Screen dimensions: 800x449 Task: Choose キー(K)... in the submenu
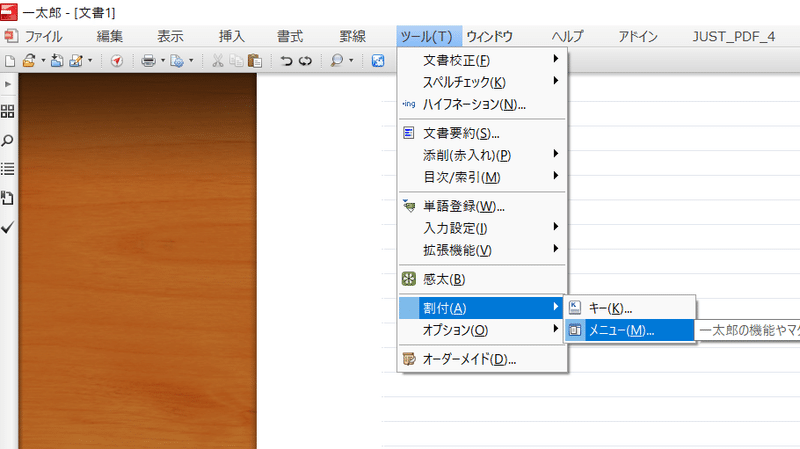[630, 308]
